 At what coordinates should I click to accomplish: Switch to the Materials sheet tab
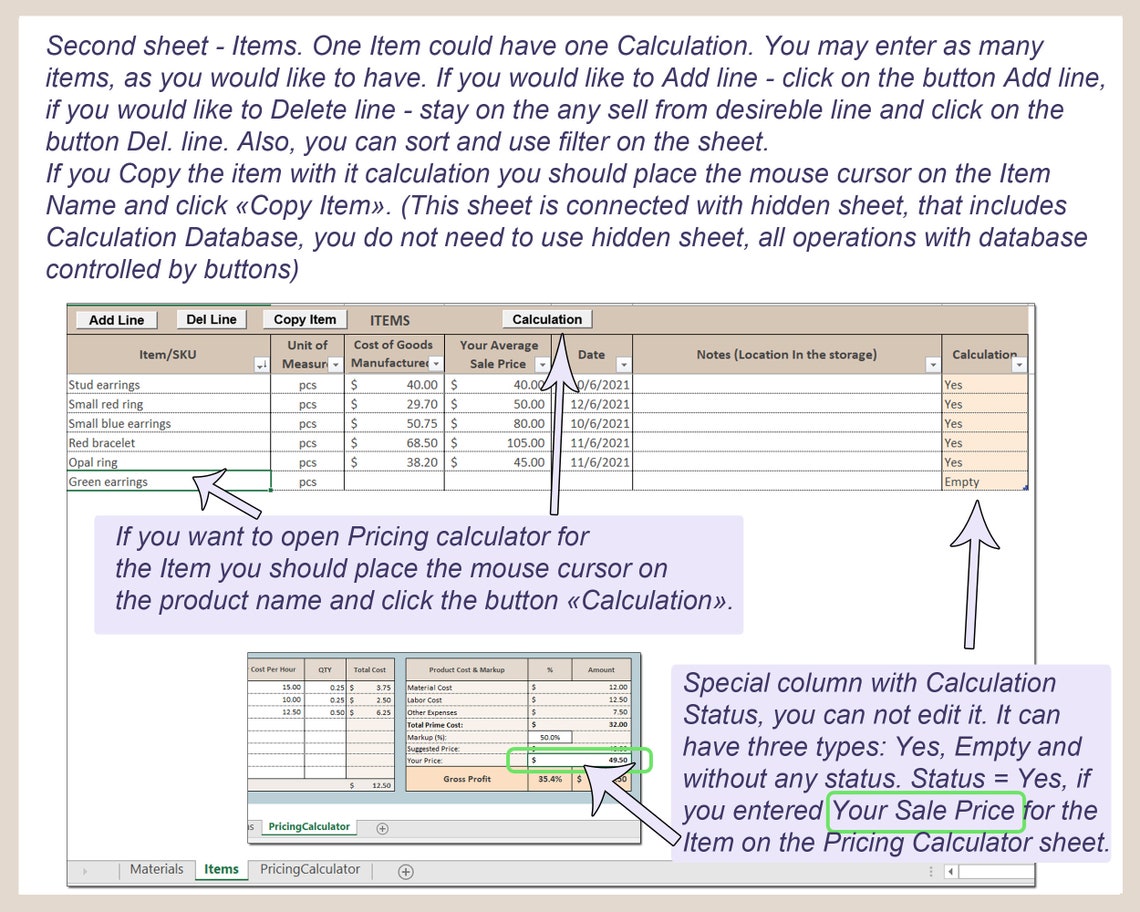157,869
